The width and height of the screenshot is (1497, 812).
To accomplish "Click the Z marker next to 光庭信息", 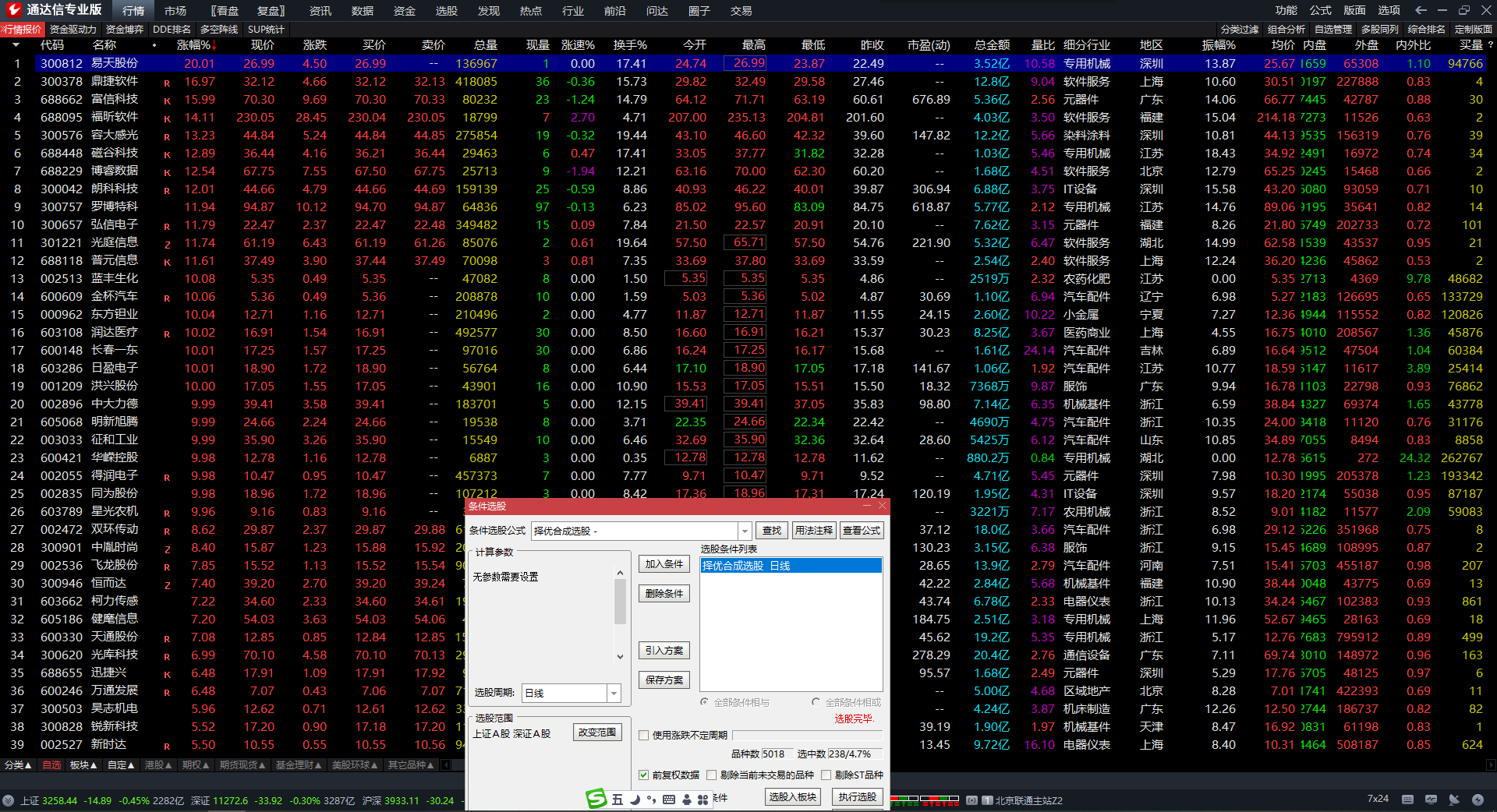I will [167, 244].
